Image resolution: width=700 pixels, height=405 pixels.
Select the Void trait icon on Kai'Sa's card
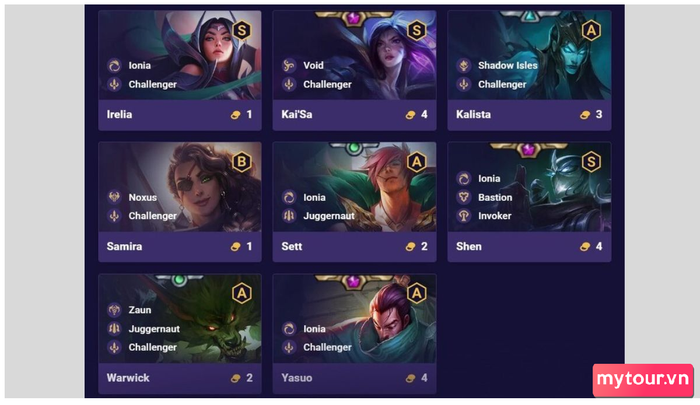pyautogui.click(x=289, y=66)
